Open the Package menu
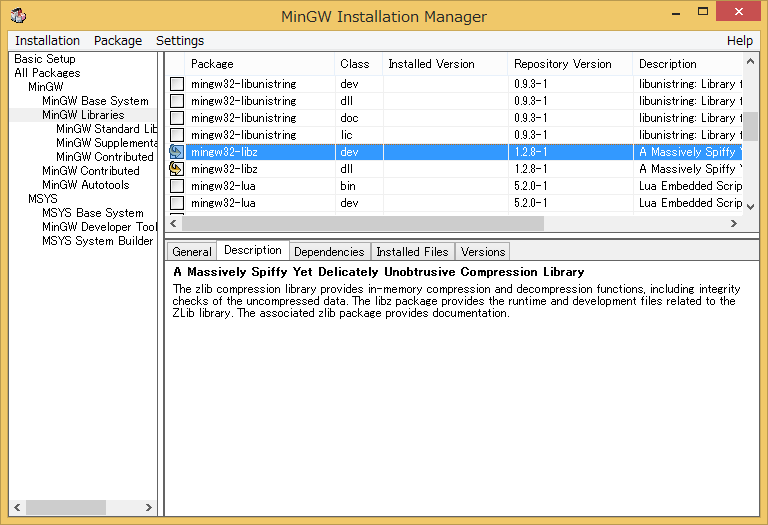The image size is (768, 525). pos(118,41)
